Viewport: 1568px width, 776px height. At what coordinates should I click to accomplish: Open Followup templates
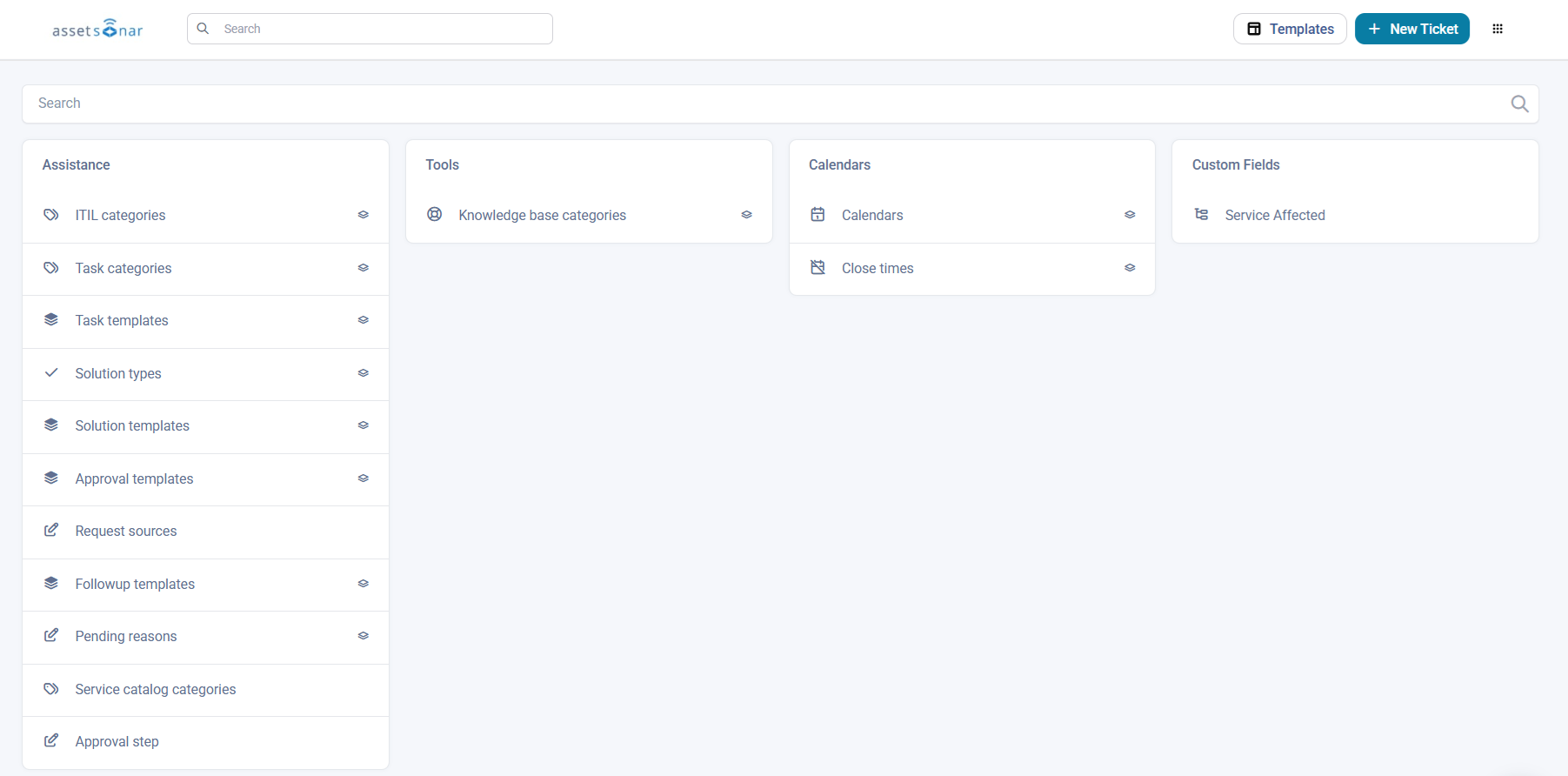[135, 584]
